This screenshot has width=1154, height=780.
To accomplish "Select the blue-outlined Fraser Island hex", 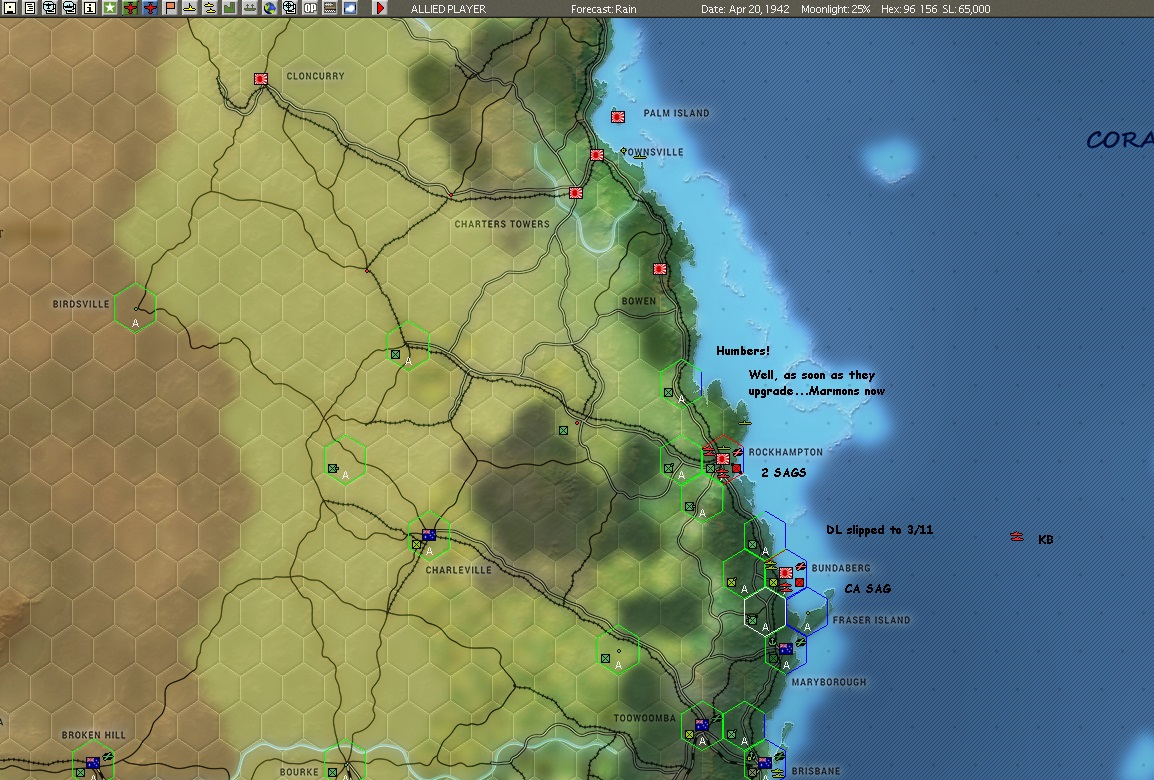I will click(807, 612).
